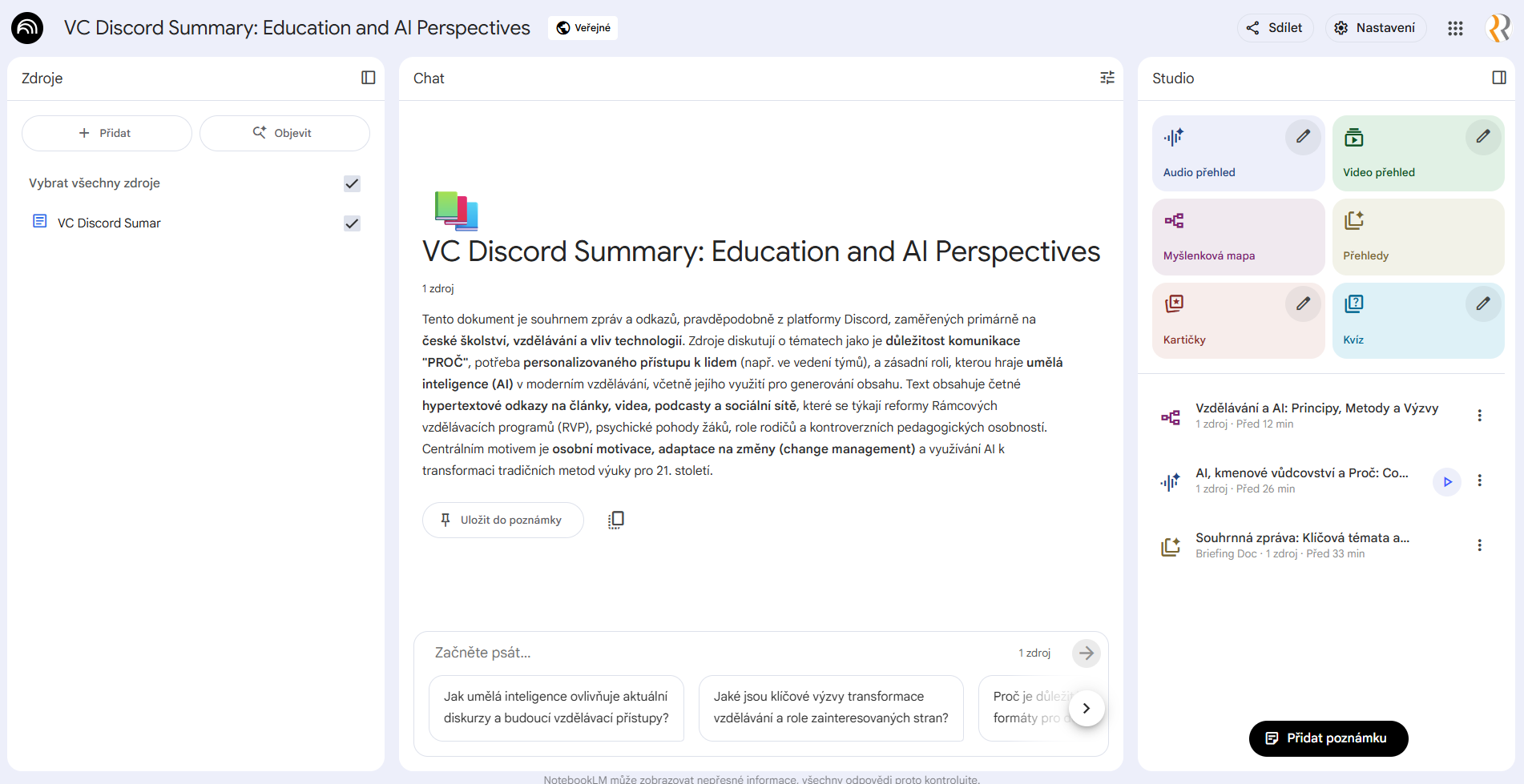1524x784 pixels.
Task: Uncheck the VC Discord Sumar source
Action: (352, 223)
